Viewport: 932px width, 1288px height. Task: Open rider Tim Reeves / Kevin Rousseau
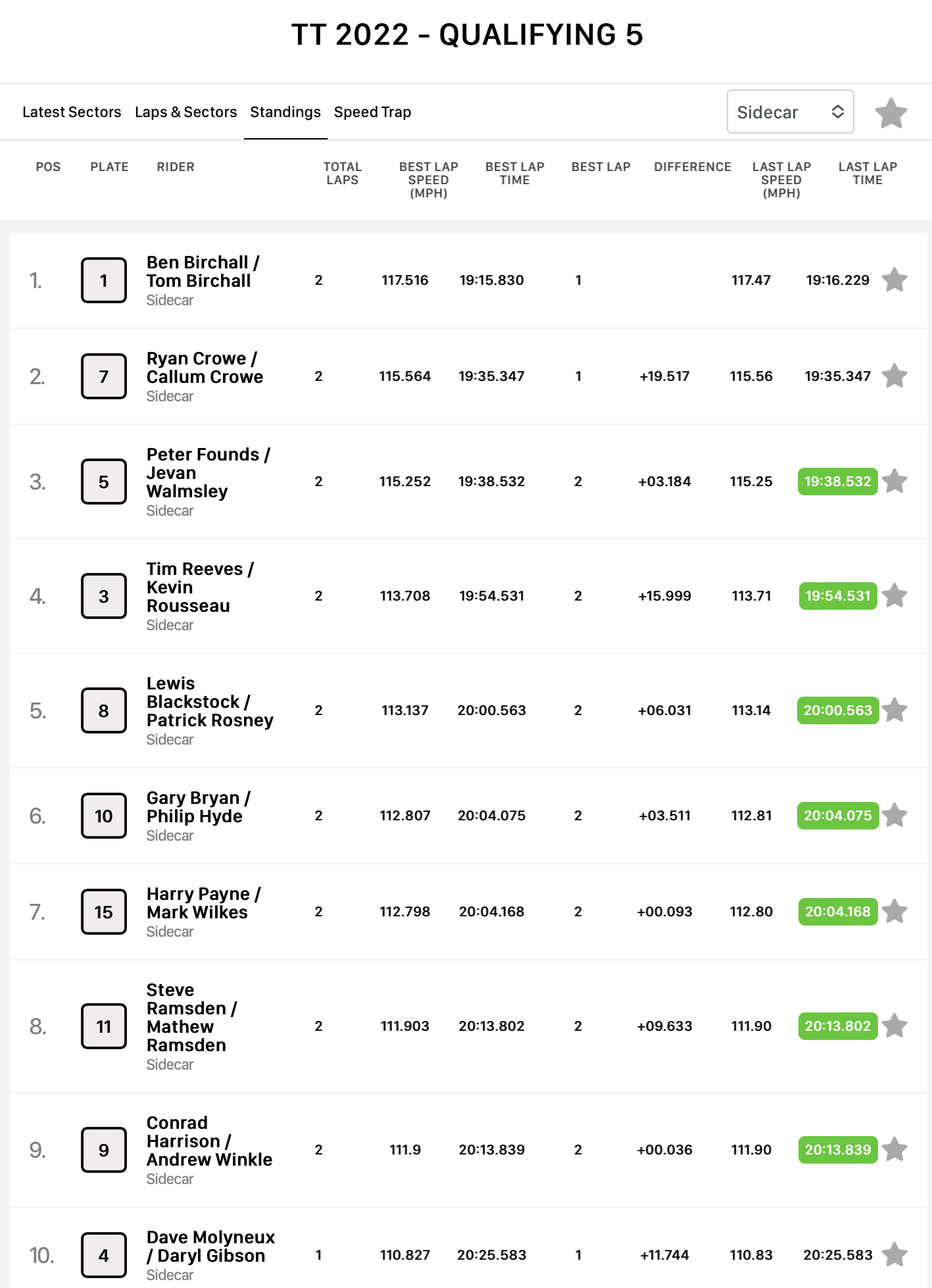pos(200,587)
